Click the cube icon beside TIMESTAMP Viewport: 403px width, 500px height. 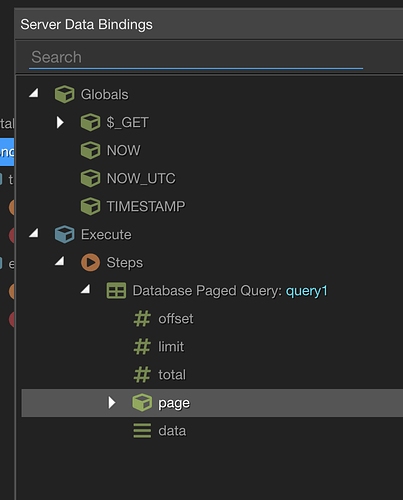[x=90, y=206]
